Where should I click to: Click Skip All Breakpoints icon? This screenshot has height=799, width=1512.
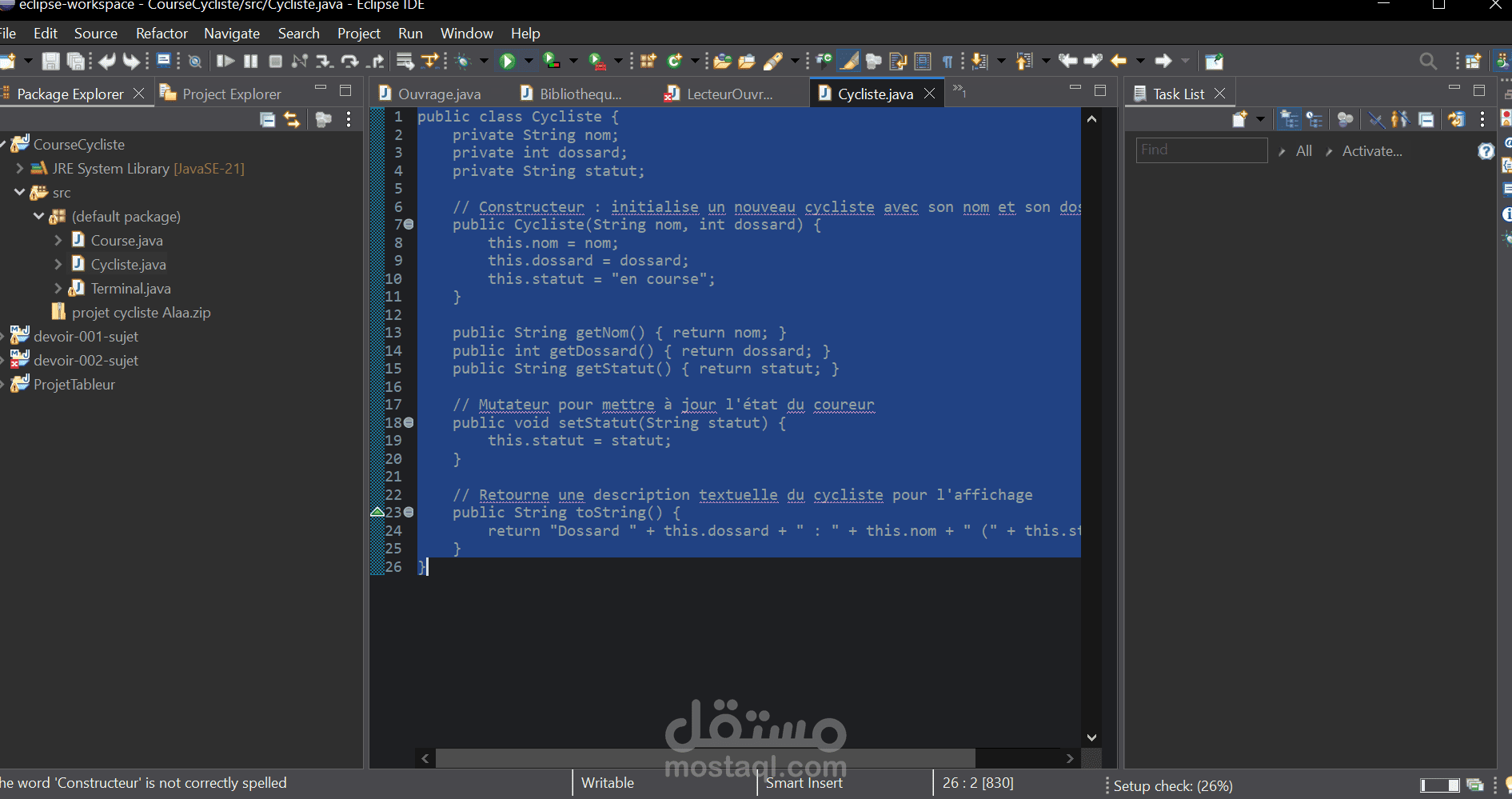click(x=194, y=61)
